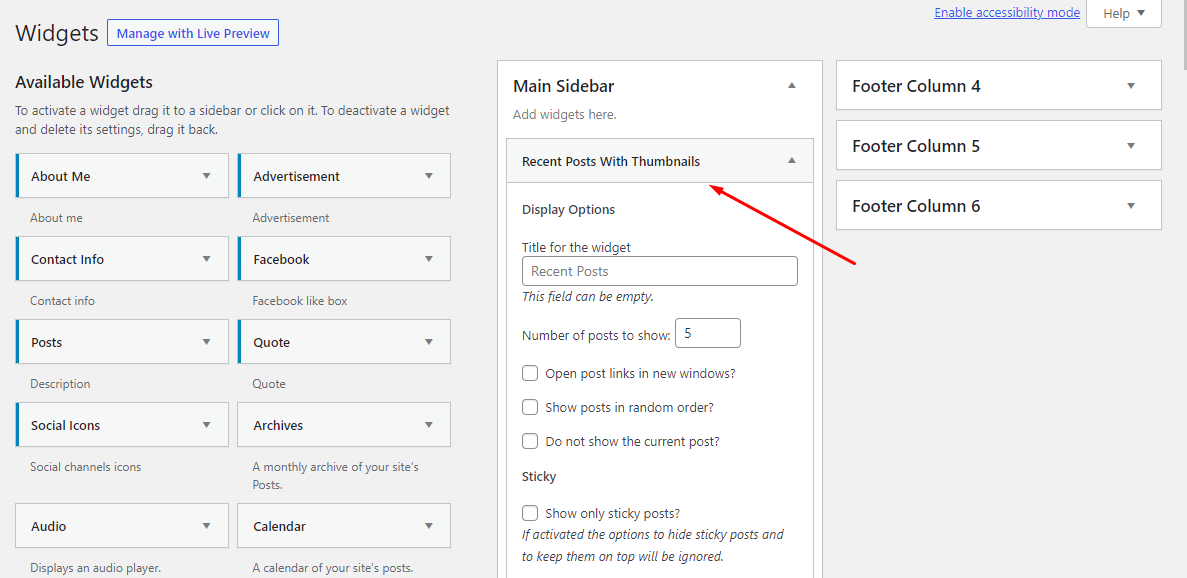Viewport: 1187px width, 578px height.
Task: Expand the Contact Info widget arrow
Action: pos(207,259)
